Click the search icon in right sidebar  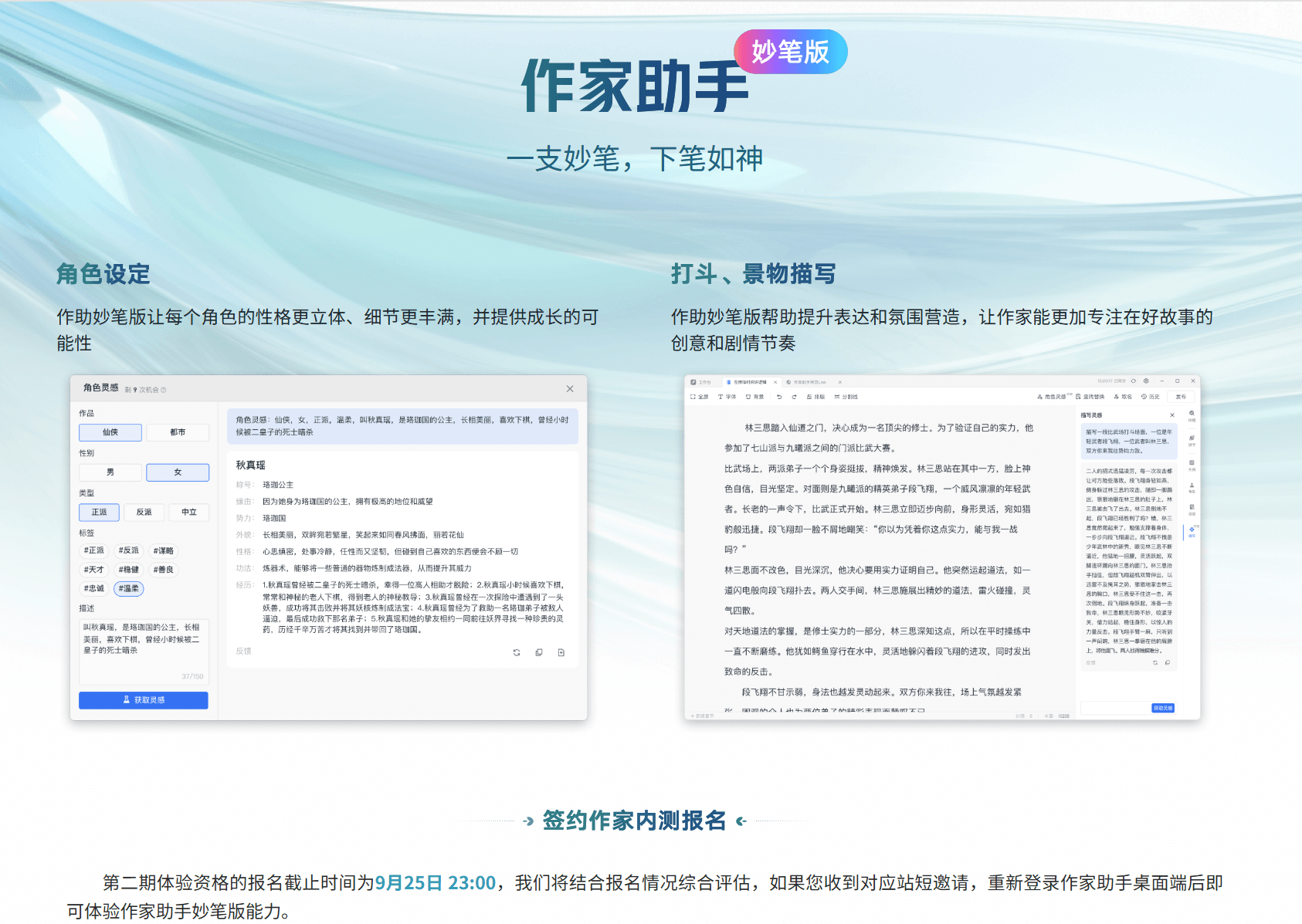(1192, 414)
